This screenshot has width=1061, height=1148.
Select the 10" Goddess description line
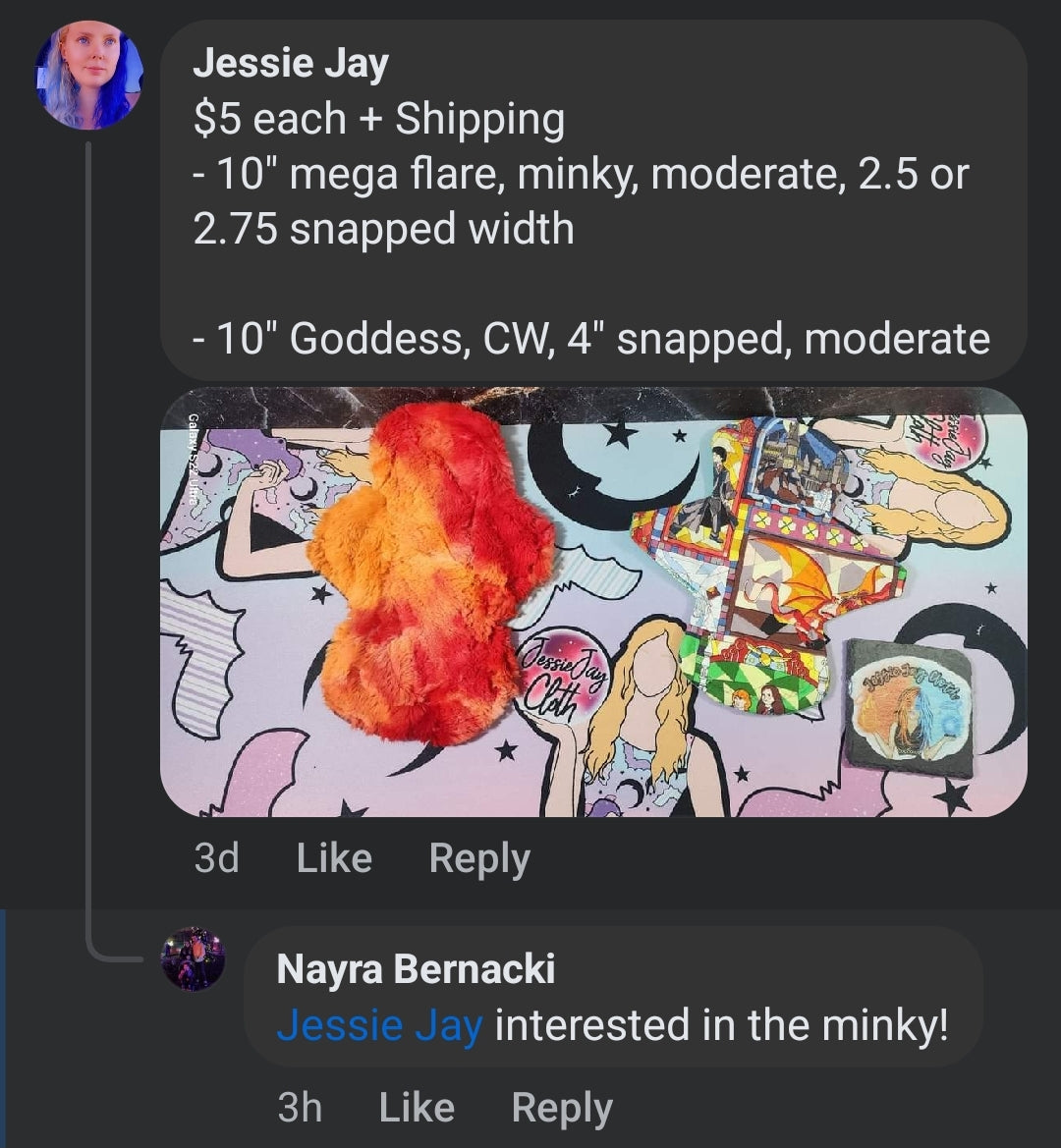pyautogui.click(x=591, y=339)
